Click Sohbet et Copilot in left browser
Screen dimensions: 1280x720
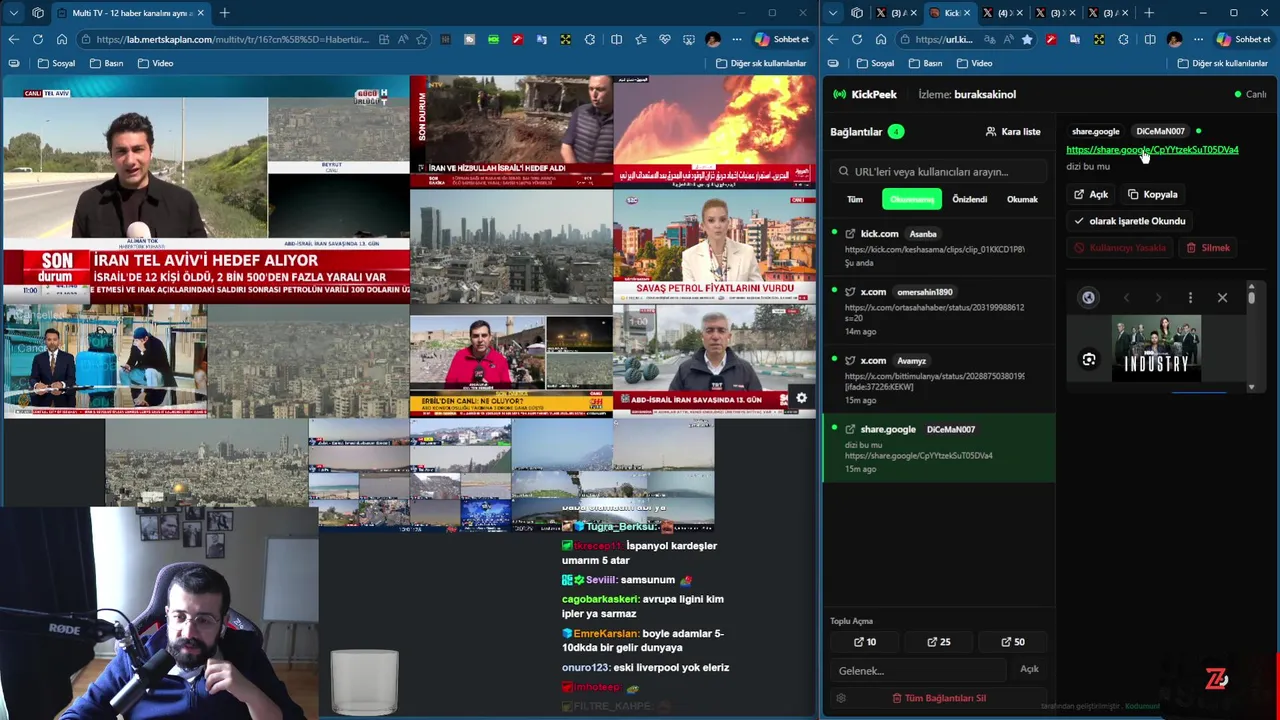pyautogui.click(x=782, y=39)
